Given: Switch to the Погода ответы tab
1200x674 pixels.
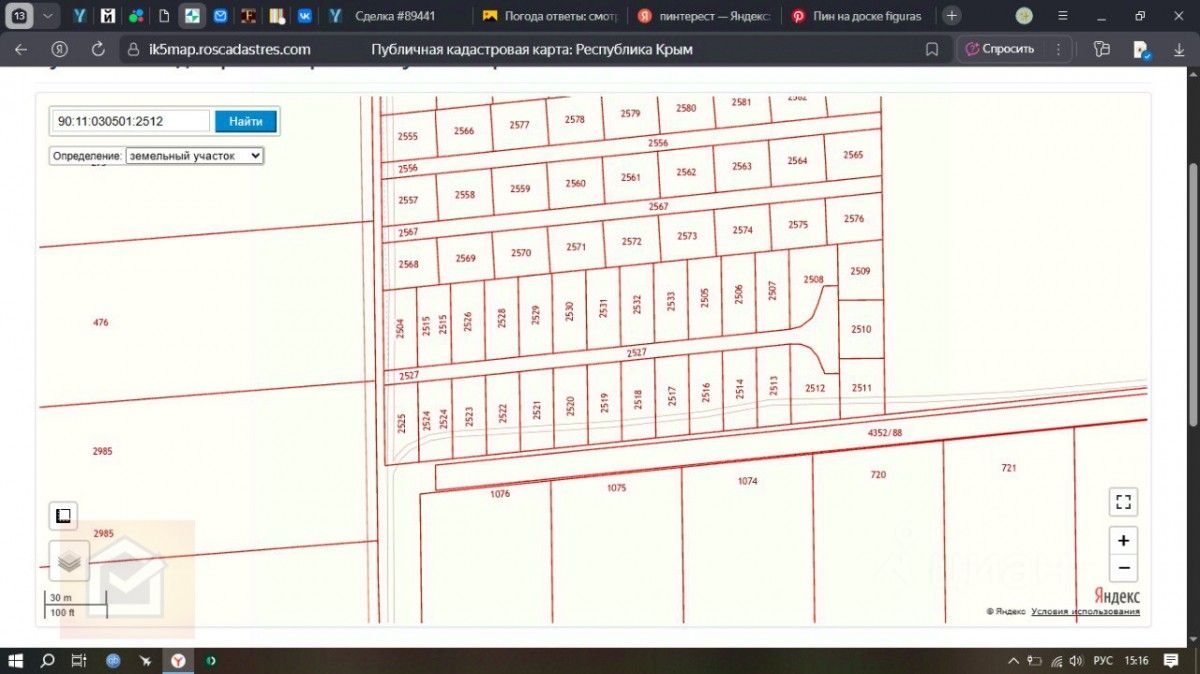Looking at the screenshot, I should pyautogui.click(x=550, y=16).
